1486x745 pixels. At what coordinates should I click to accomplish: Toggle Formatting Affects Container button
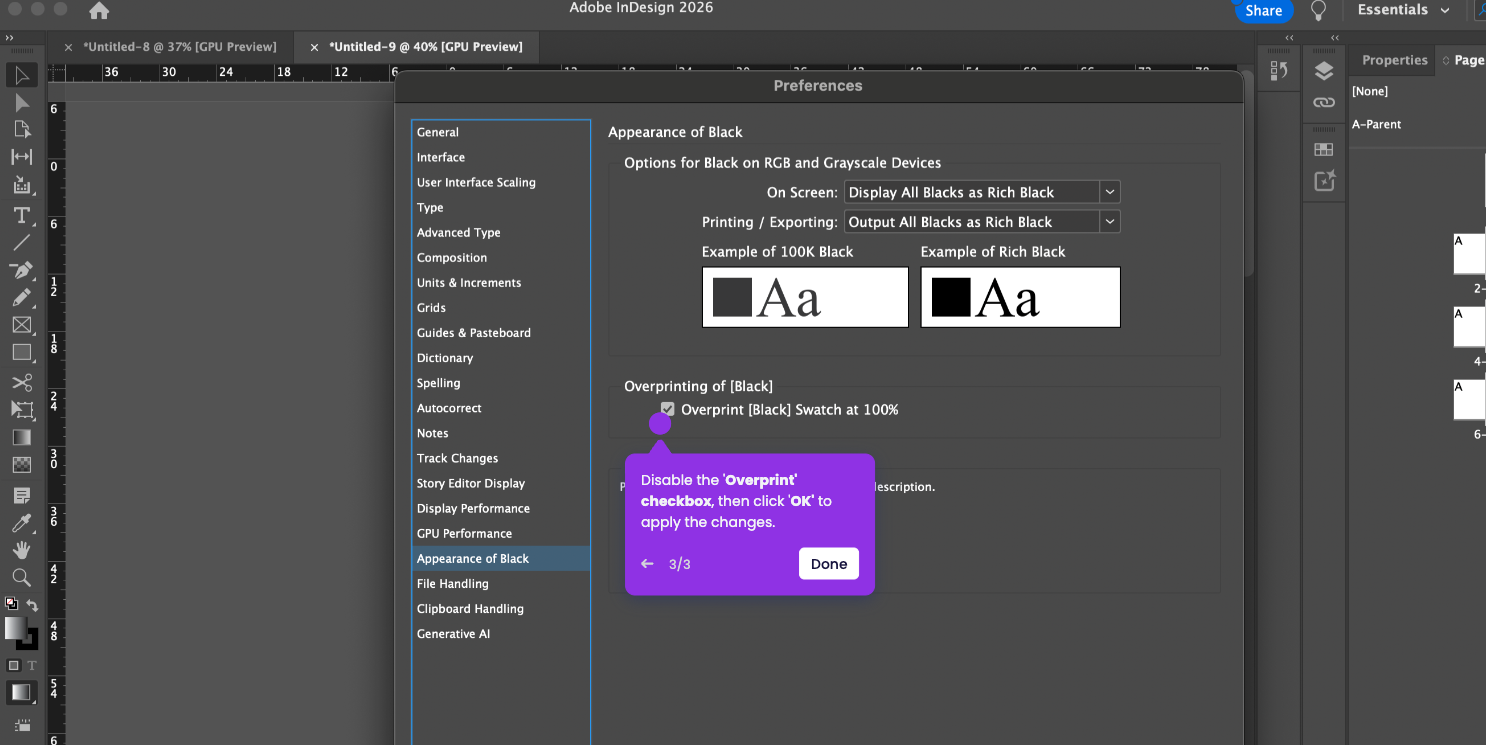(13, 665)
